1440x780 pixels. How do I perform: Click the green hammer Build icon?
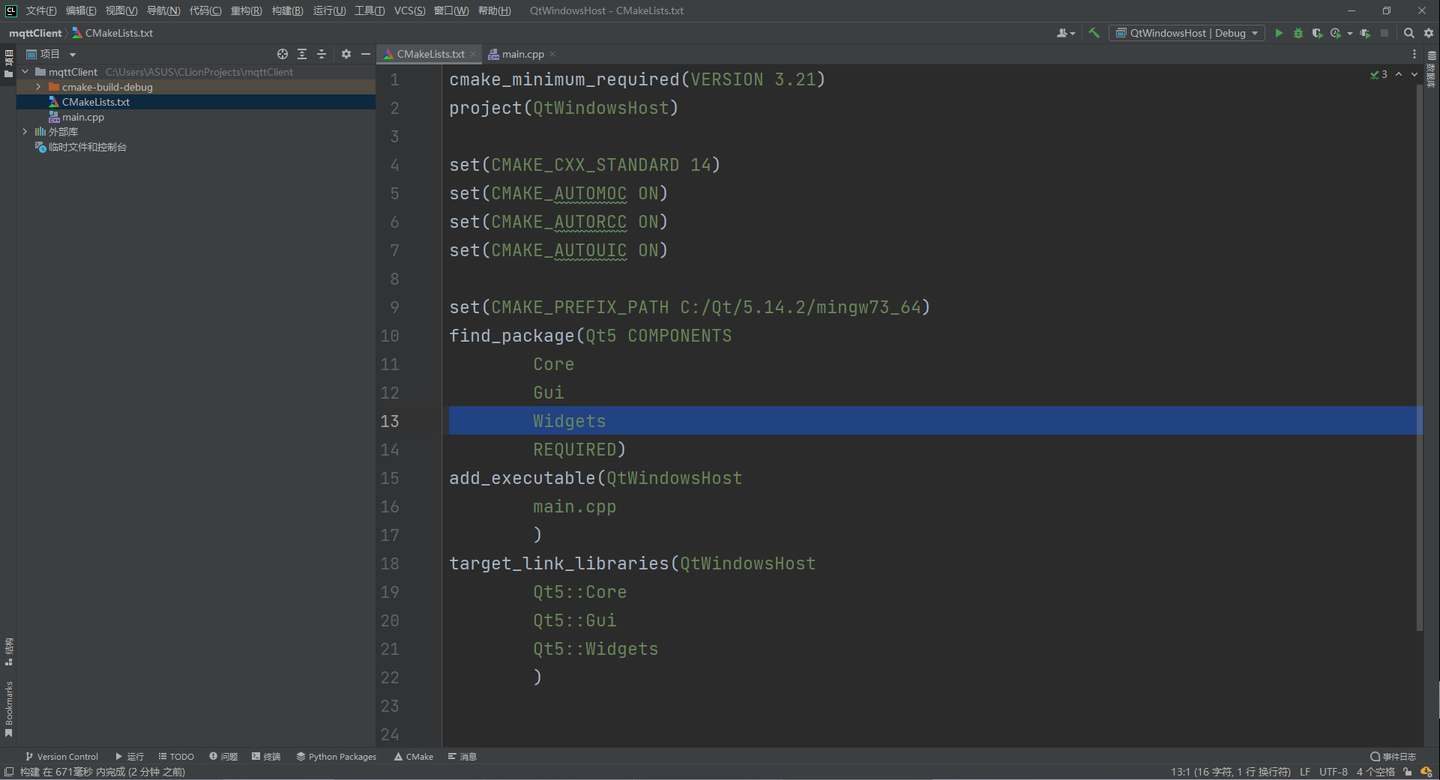click(1094, 33)
